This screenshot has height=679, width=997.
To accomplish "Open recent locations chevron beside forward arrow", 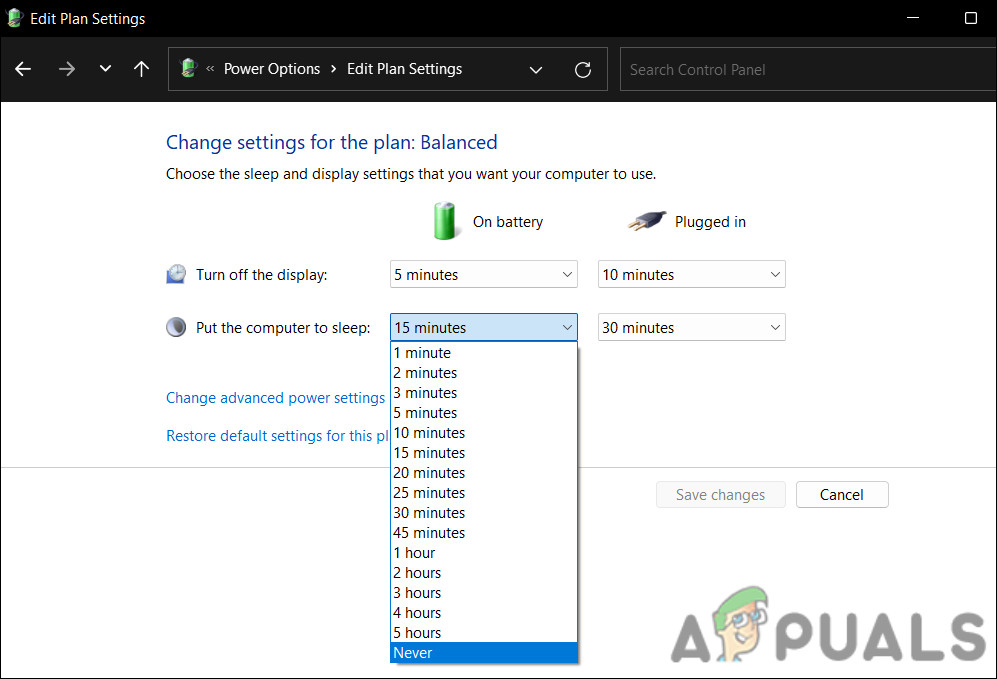I will click(x=106, y=69).
